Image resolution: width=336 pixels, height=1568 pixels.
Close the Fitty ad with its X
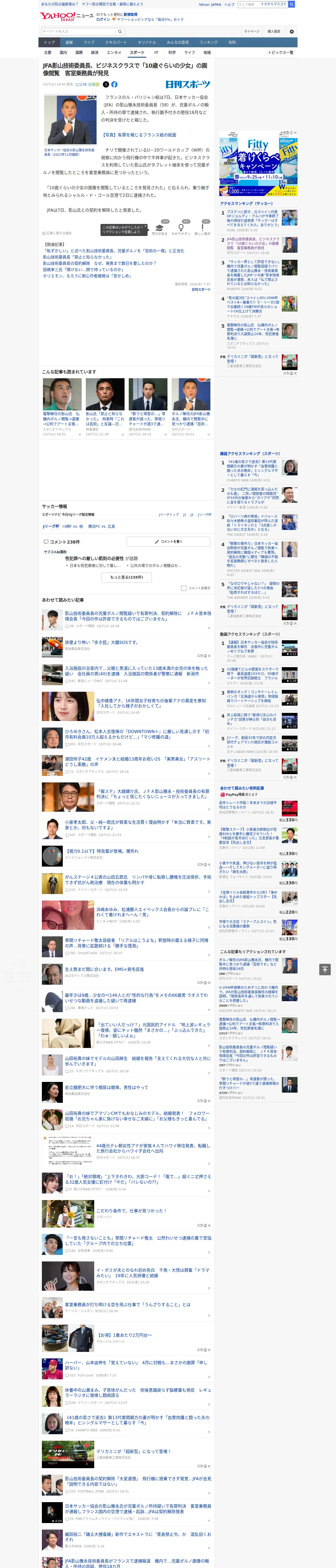coord(295,133)
